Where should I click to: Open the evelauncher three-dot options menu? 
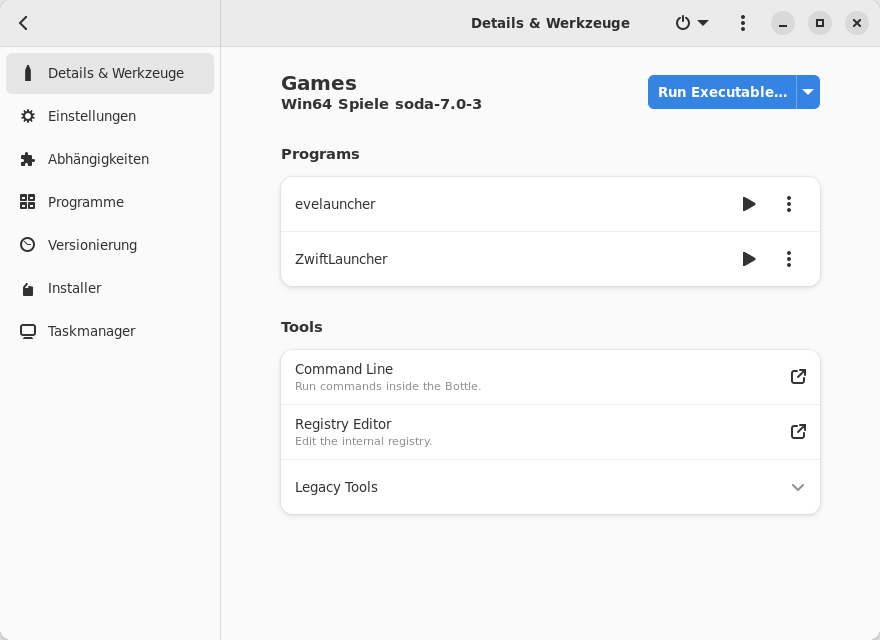[x=789, y=204]
